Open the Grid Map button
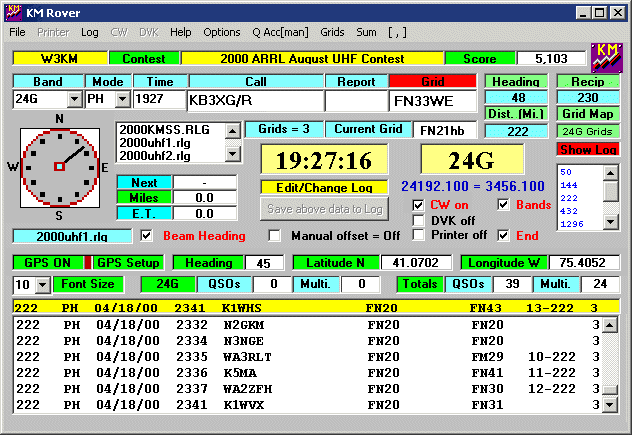 pos(588,114)
